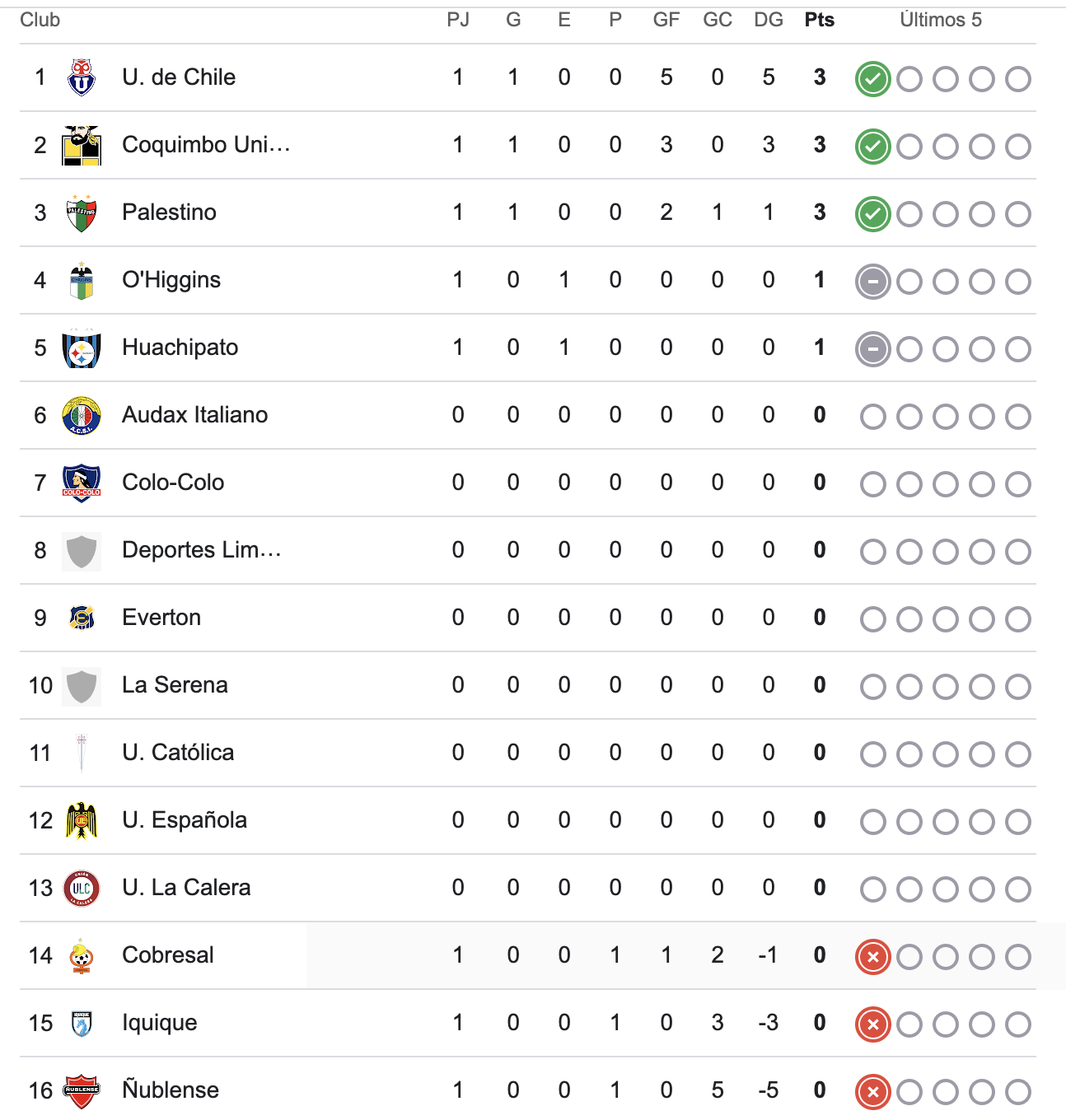Viewport: 1066px width, 1120px height.
Task: Open the La Serena team link
Action: point(175,685)
